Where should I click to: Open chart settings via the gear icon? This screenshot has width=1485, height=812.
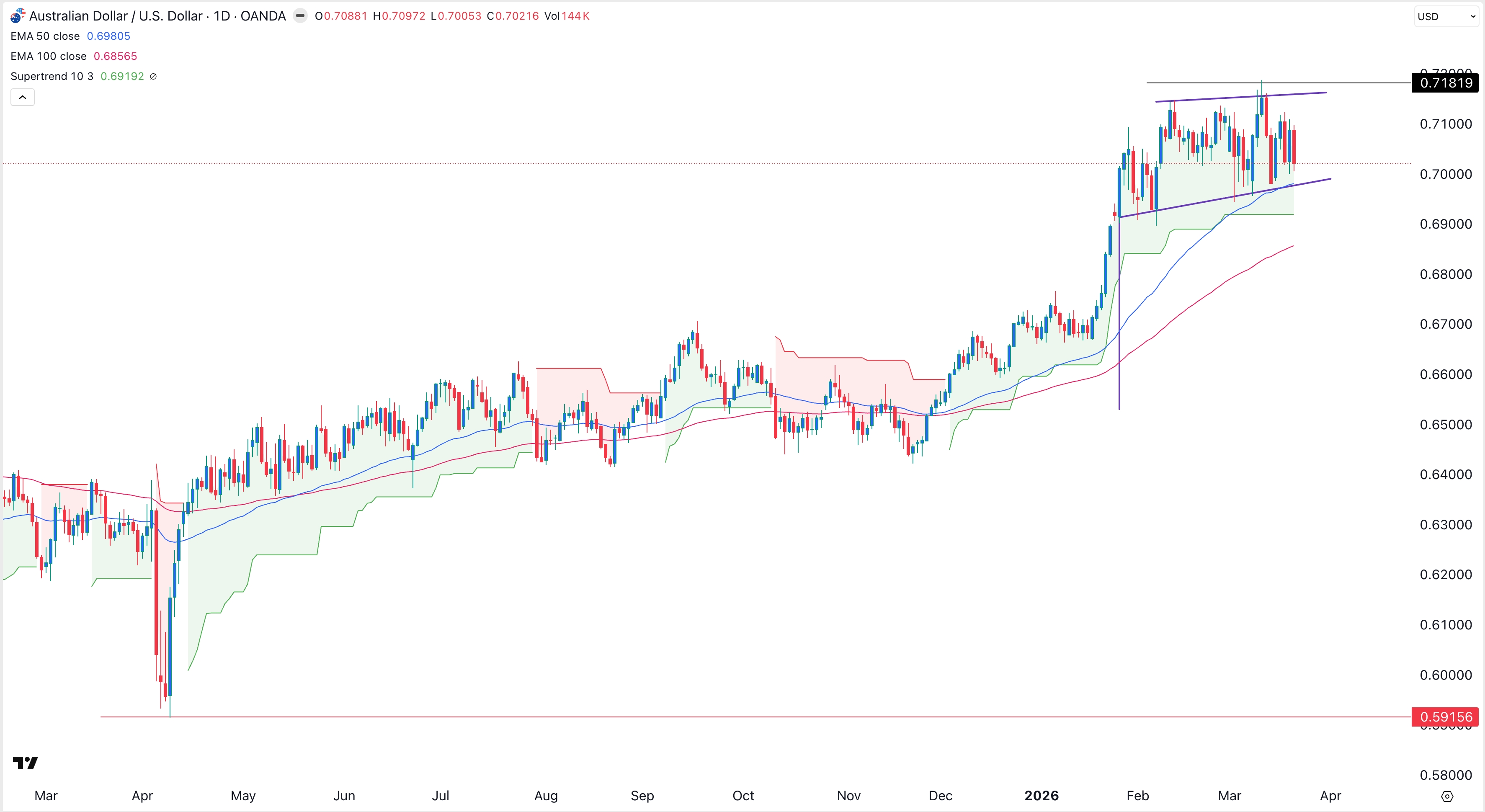(1448, 796)
